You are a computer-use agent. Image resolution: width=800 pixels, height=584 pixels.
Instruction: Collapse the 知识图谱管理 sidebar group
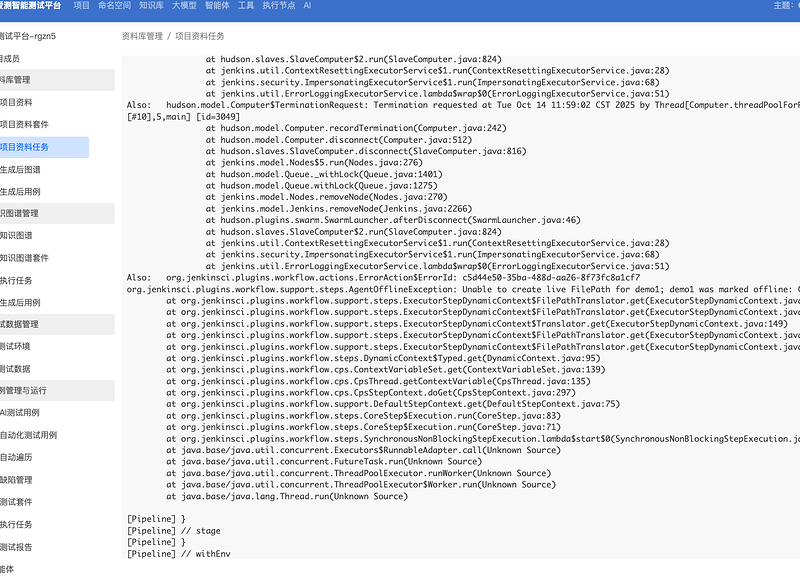tap(20, 213)
